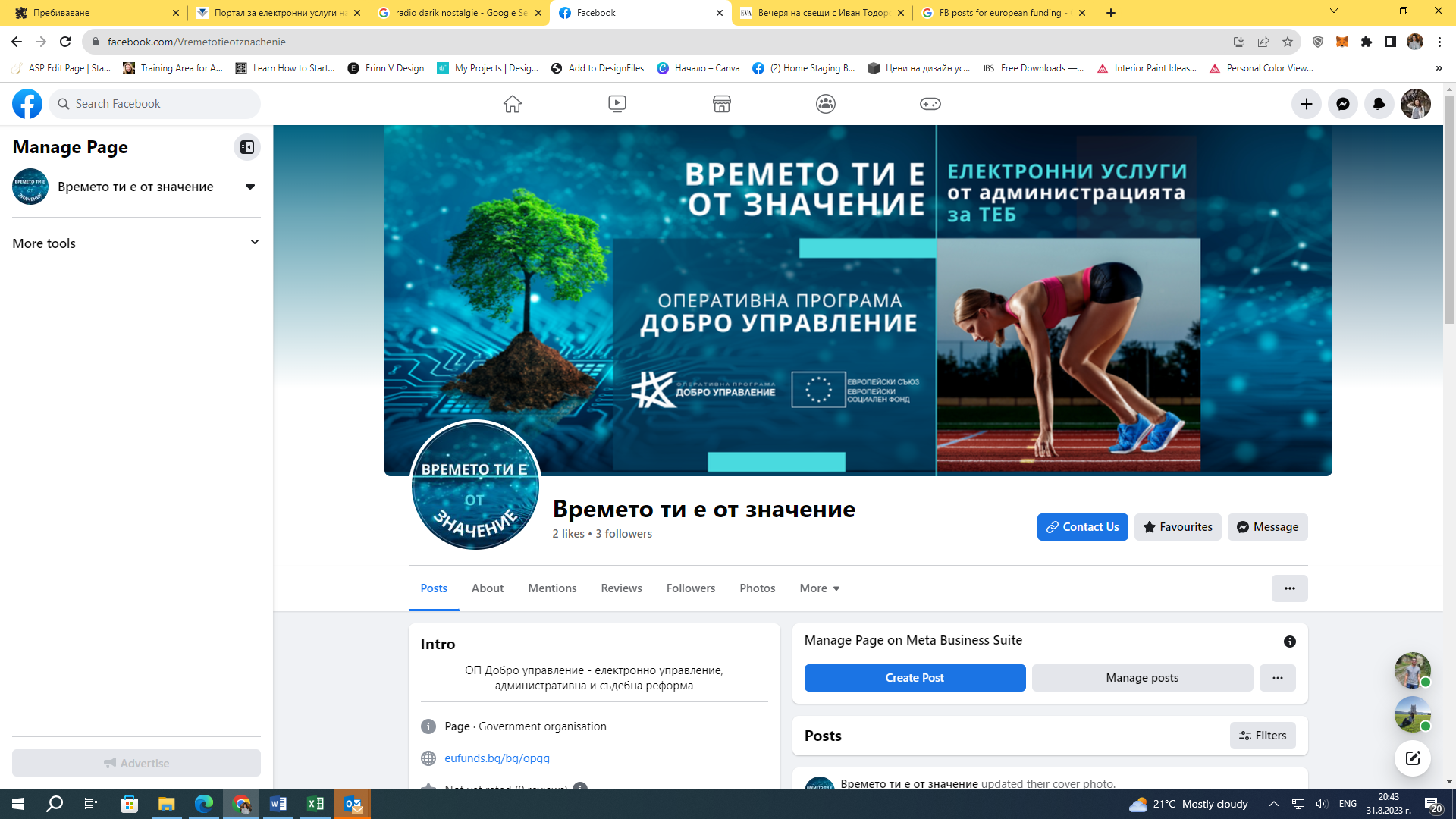Open the More tab dropdown
Image resolution: width=1456 pixels, height=819 pixels.
click(820, 588)
